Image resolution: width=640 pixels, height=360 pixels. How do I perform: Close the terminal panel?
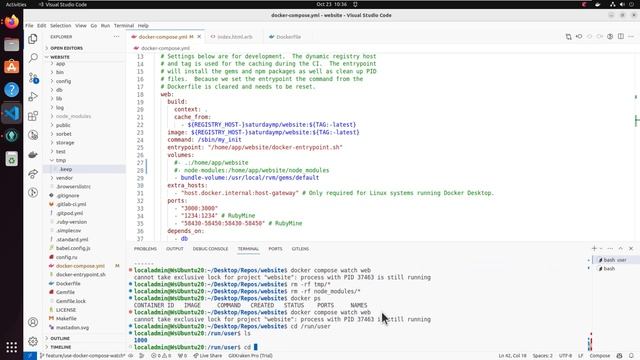(x=631, y=248)
